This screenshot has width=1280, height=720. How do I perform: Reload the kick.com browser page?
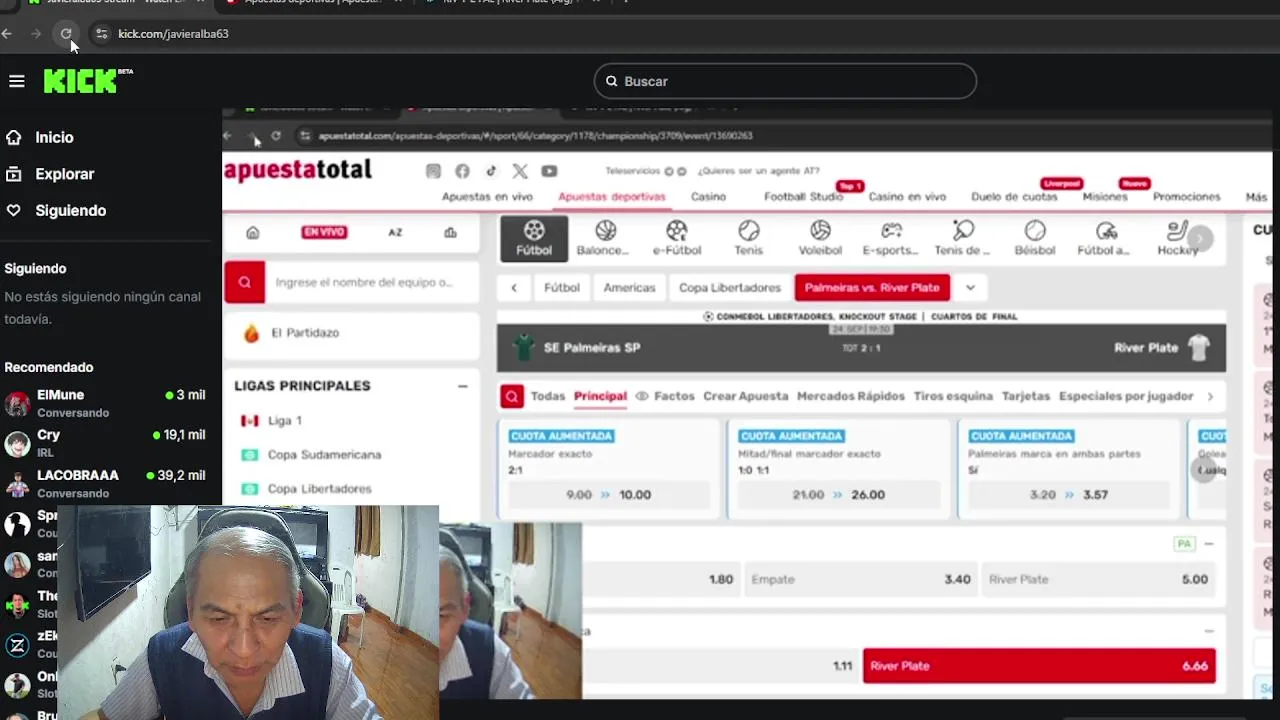(66, 34)
